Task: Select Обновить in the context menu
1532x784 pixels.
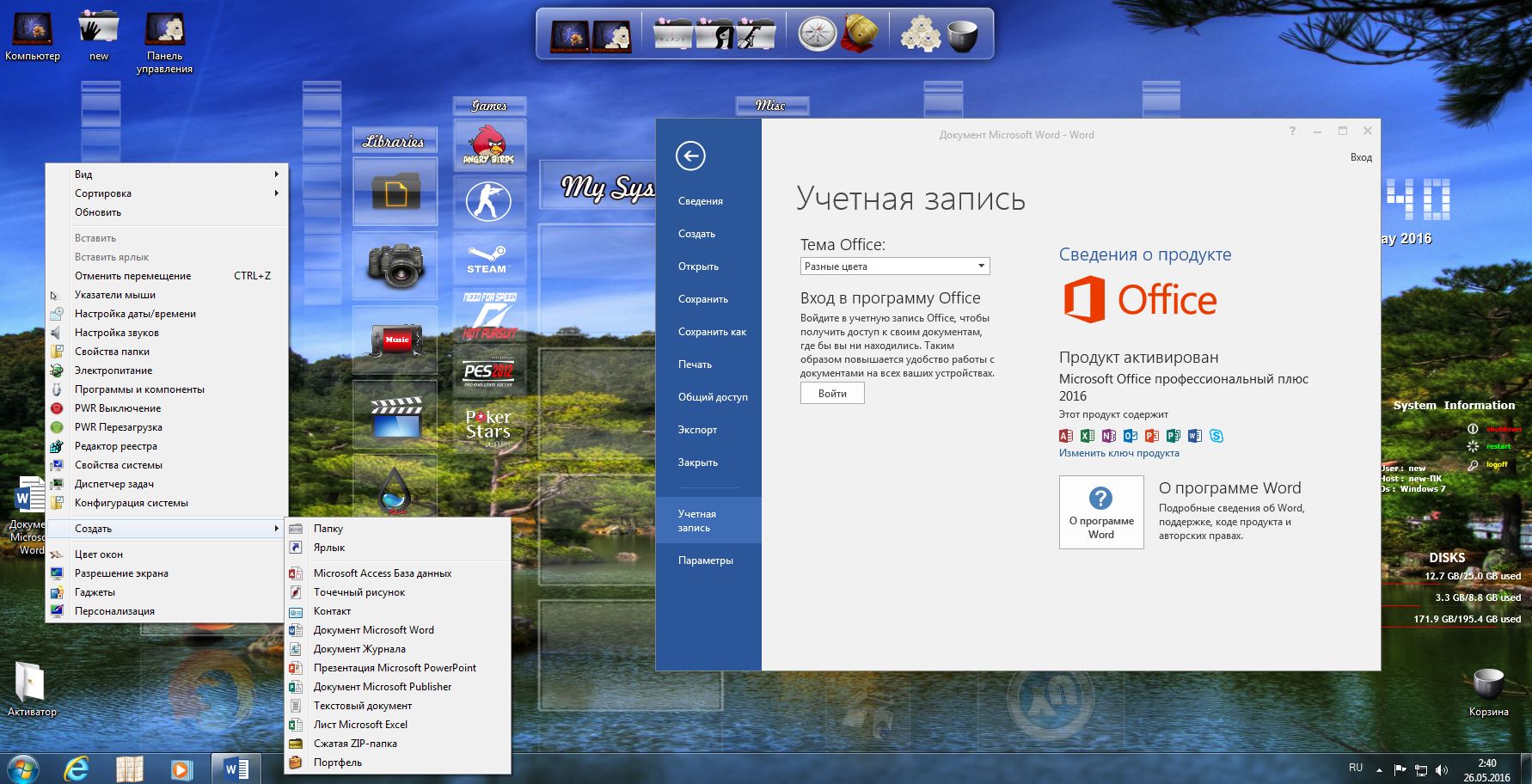Action: click(168, 212)
